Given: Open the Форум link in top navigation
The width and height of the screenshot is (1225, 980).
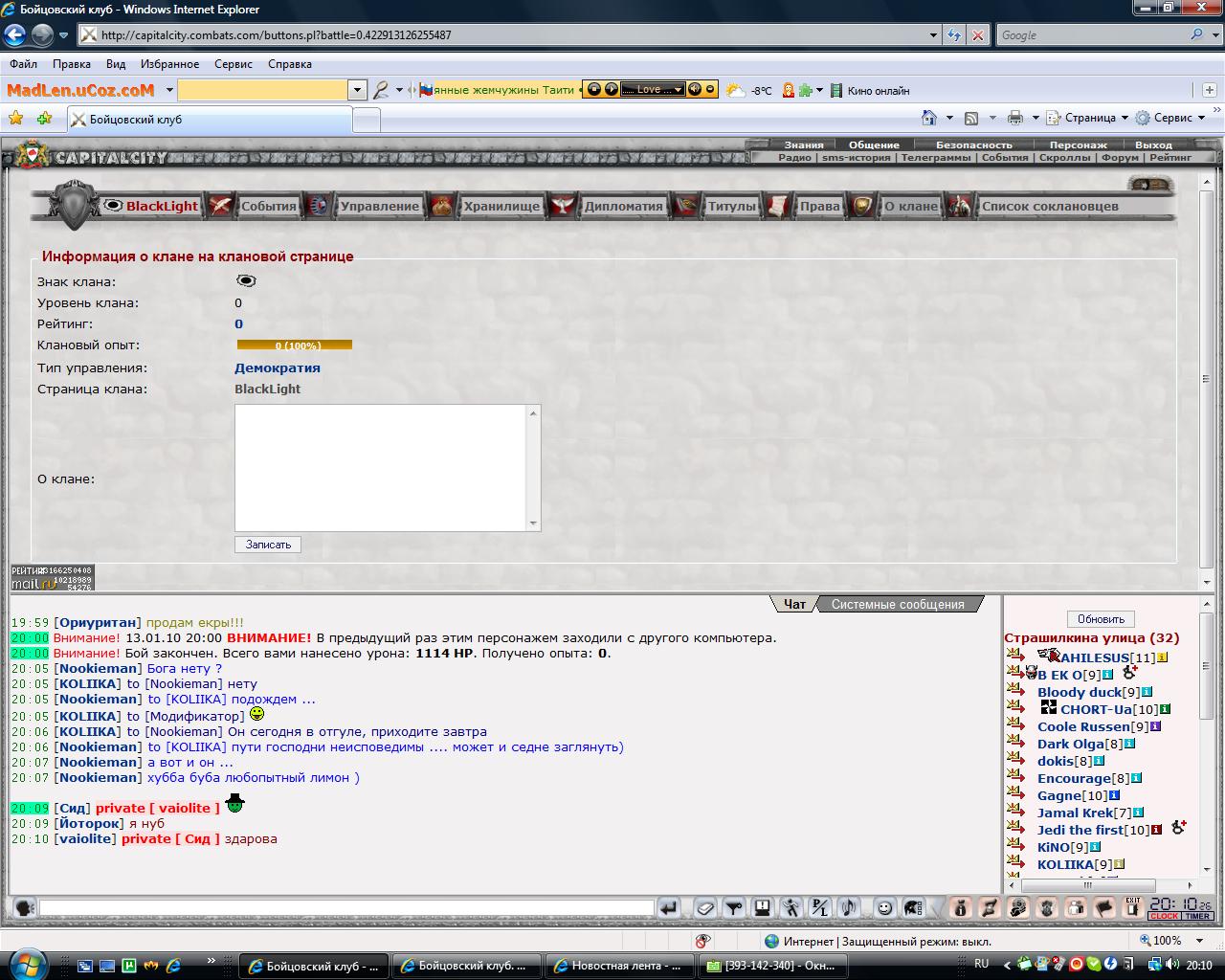Looking at the screenshot, I should [1120, 158].
